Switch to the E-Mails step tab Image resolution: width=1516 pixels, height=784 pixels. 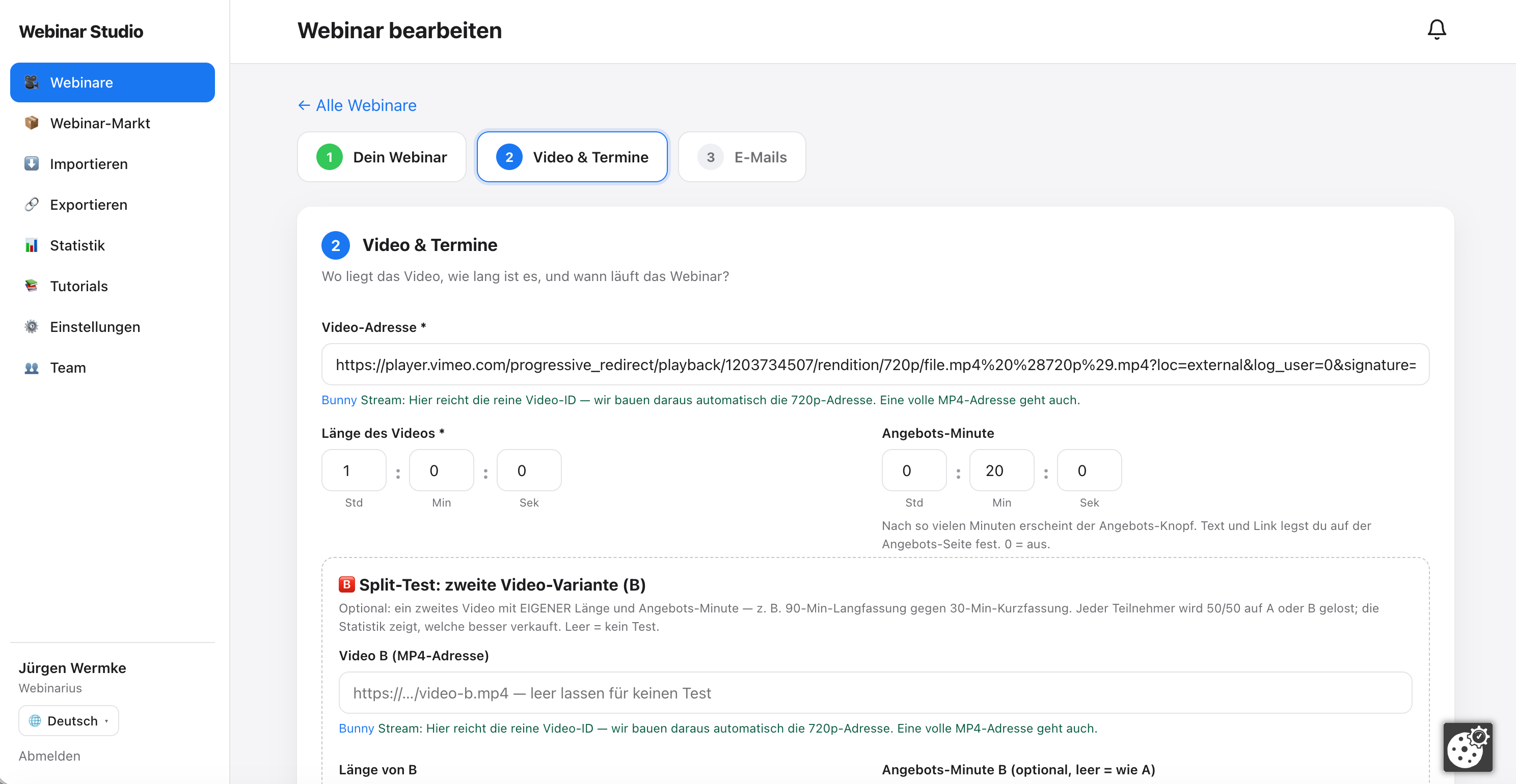coord(742,157)
